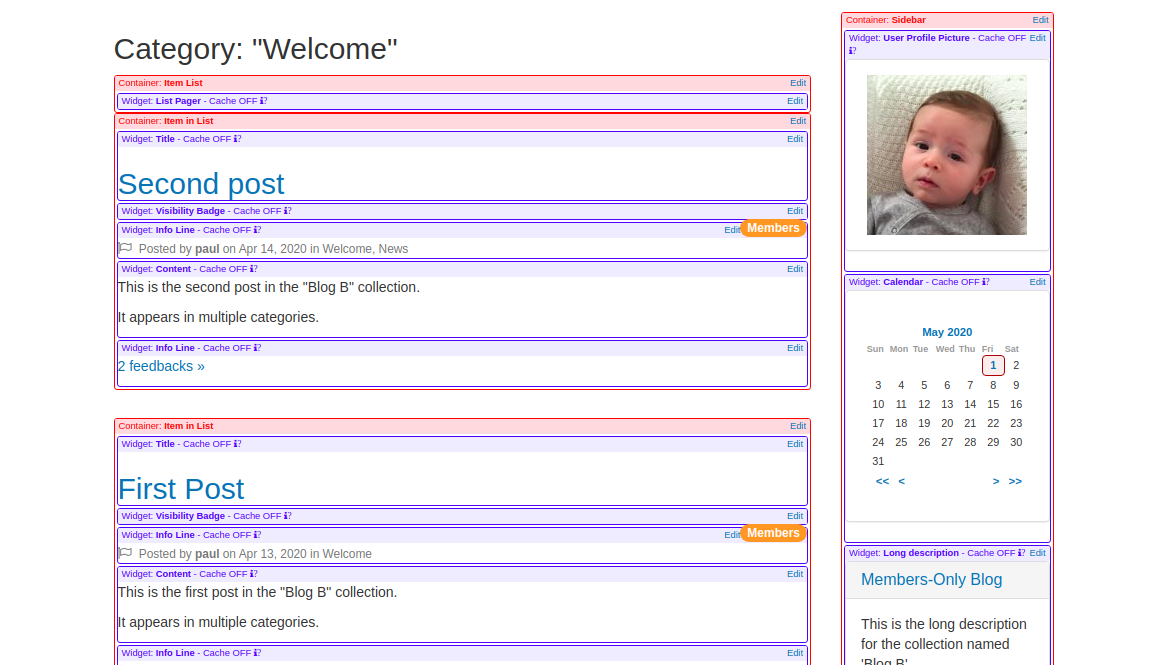Screen dimensions: 1167x665
Task: Click cache info icon on First Post Content widget
Action: tap(254, 574)
